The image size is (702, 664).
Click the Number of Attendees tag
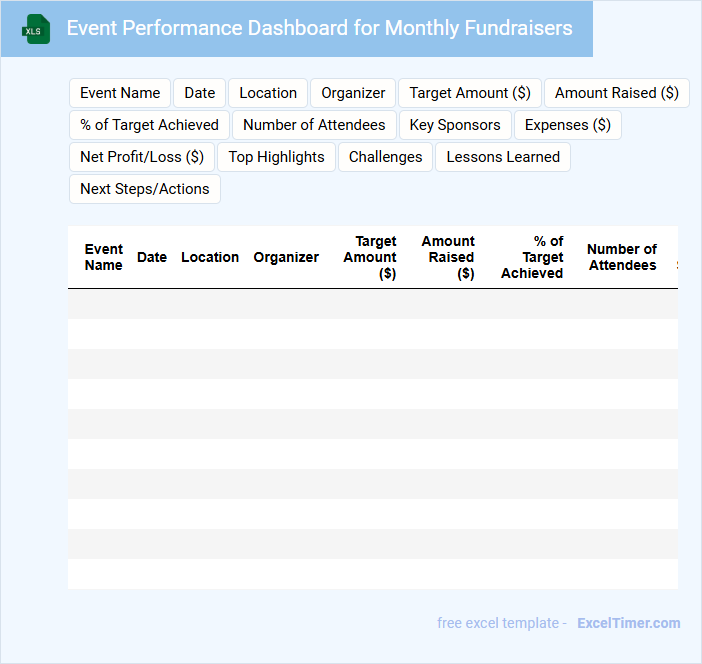click(x=314, y=125)
